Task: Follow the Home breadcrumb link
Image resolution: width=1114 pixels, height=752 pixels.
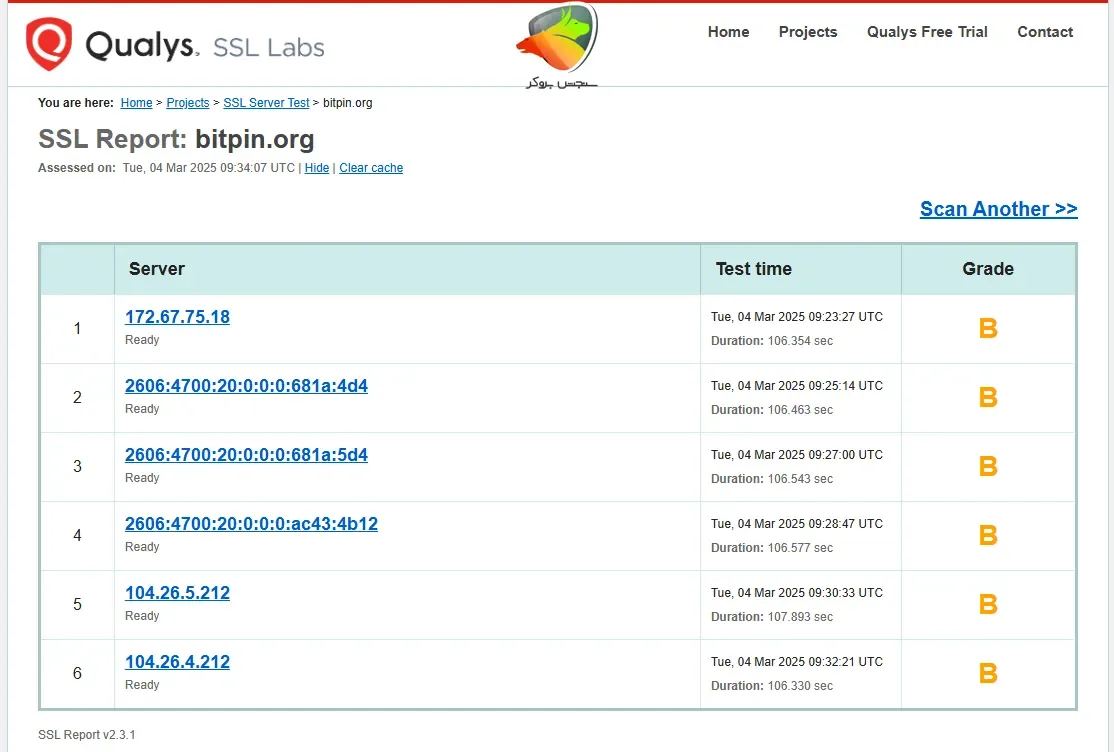Action: [x=136, y=103]
